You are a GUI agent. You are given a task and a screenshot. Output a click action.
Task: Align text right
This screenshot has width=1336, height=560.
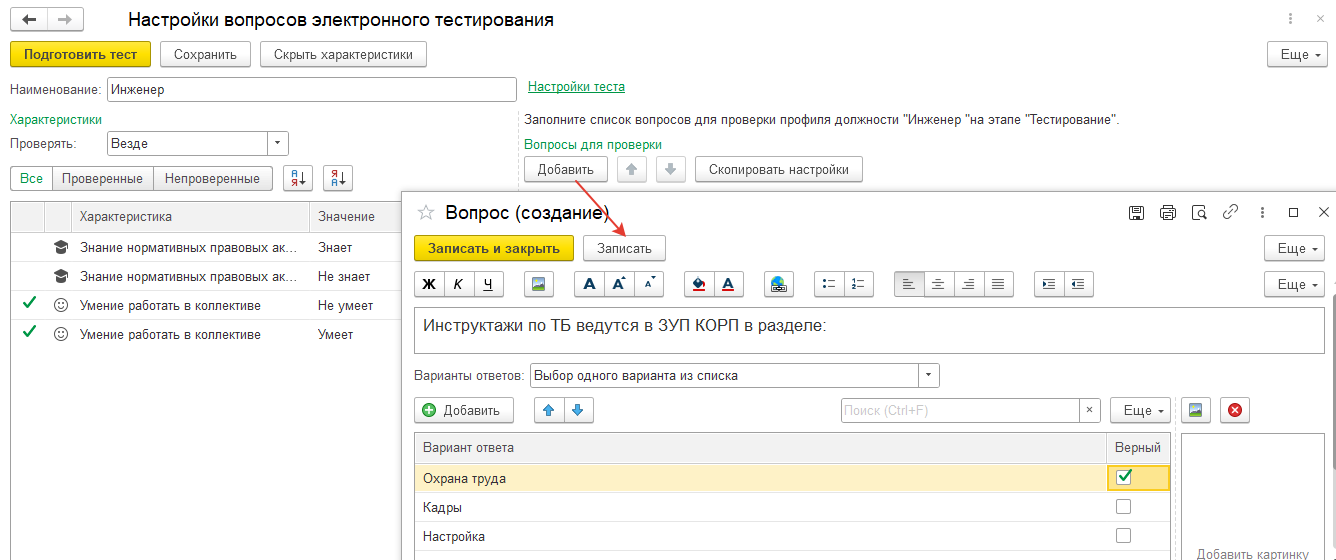tap(968, 284)
